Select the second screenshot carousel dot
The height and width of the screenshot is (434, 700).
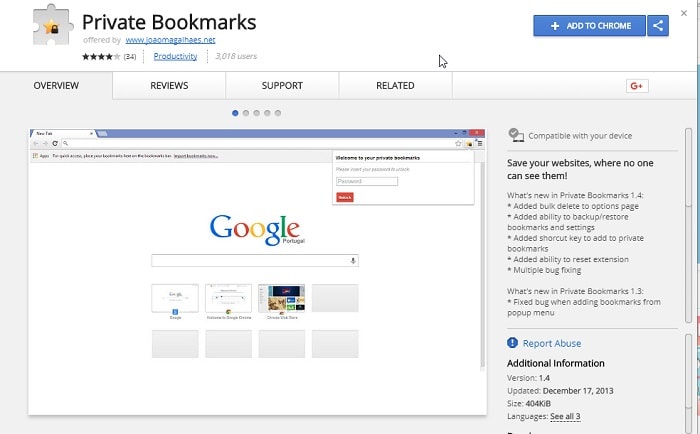pyautogui.click(x=246, y=113)
